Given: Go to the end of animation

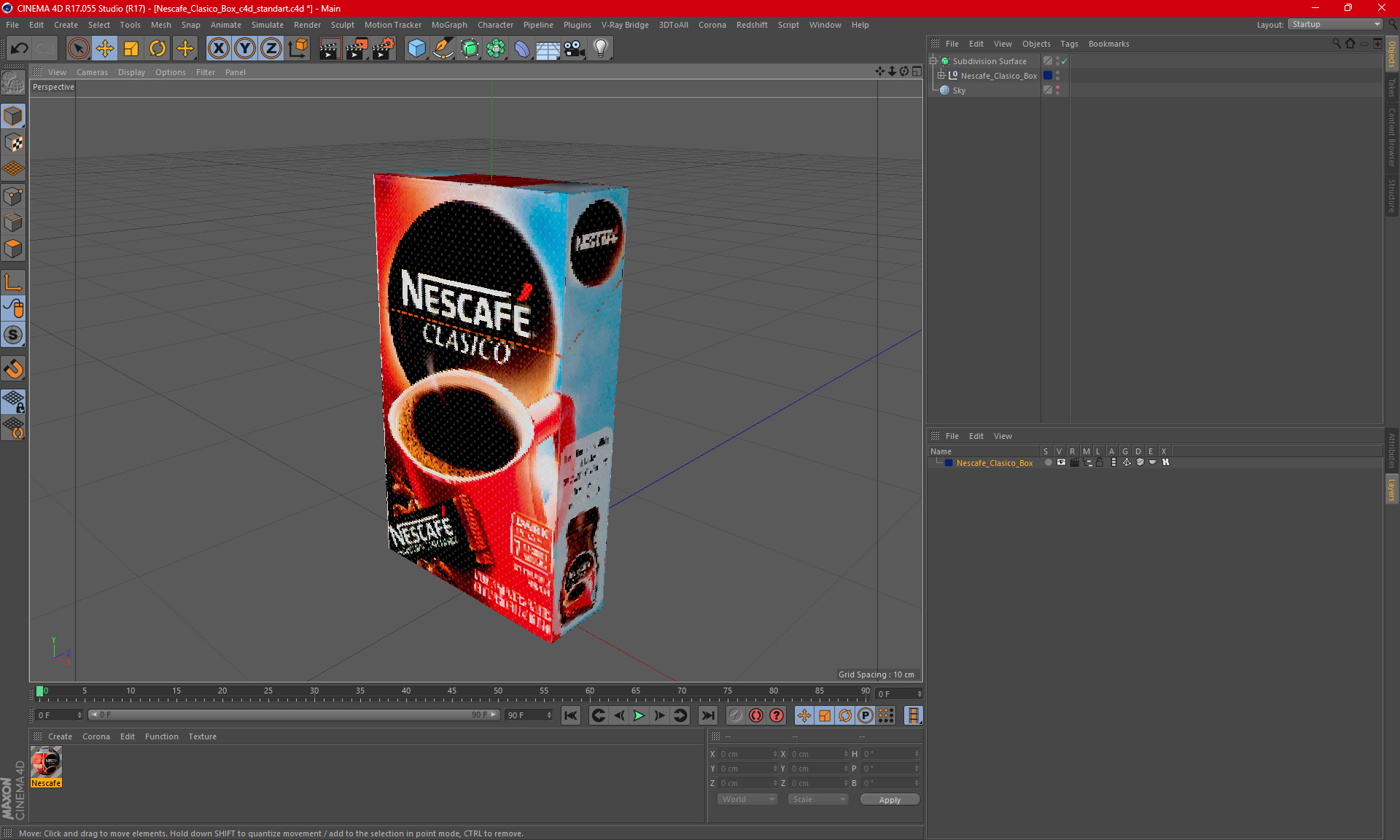Looking at the screenshot, I should pyautogui.click(x=707, y=715).
